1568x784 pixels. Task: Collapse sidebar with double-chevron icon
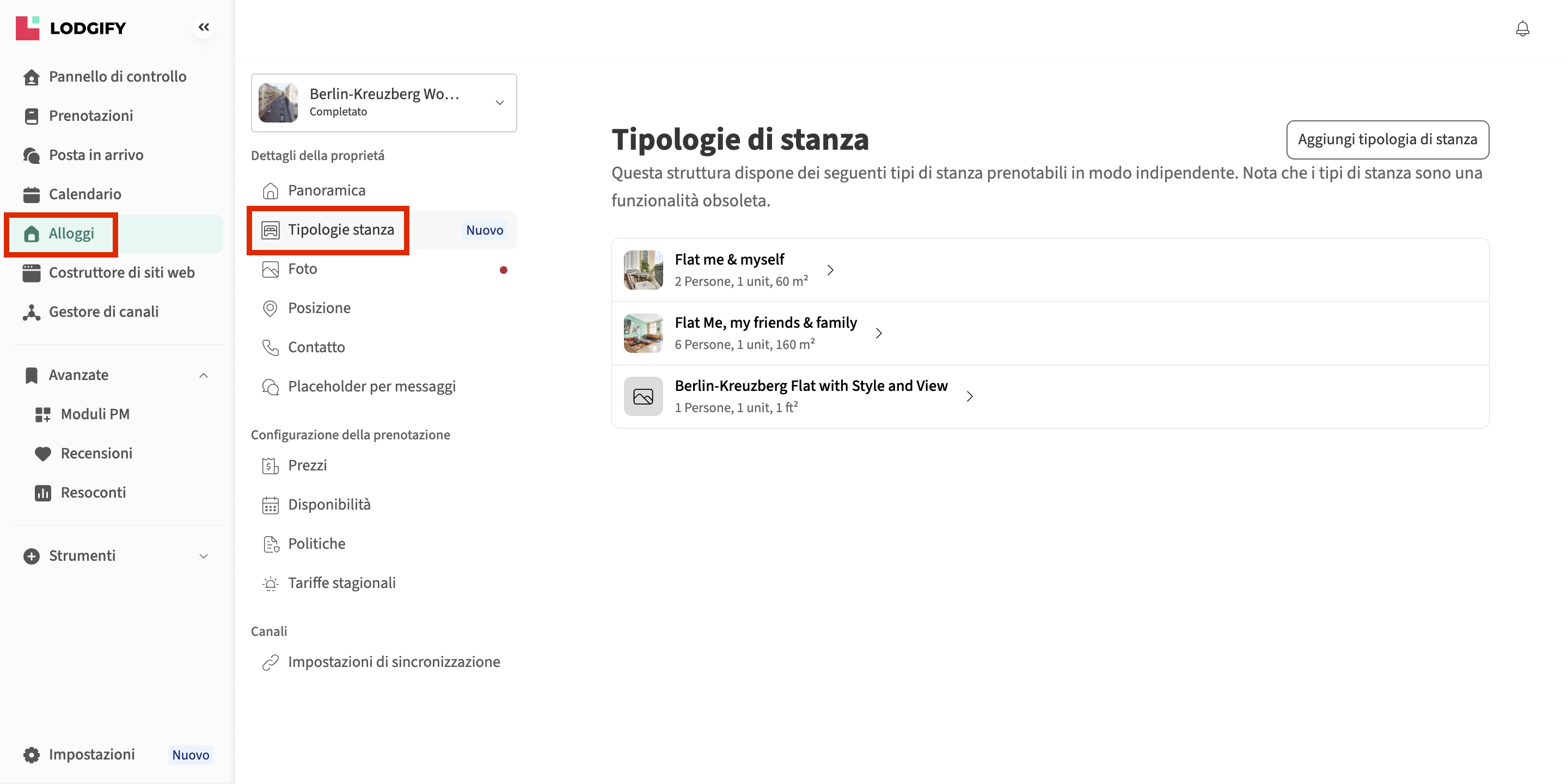click(x=203, y=27)
